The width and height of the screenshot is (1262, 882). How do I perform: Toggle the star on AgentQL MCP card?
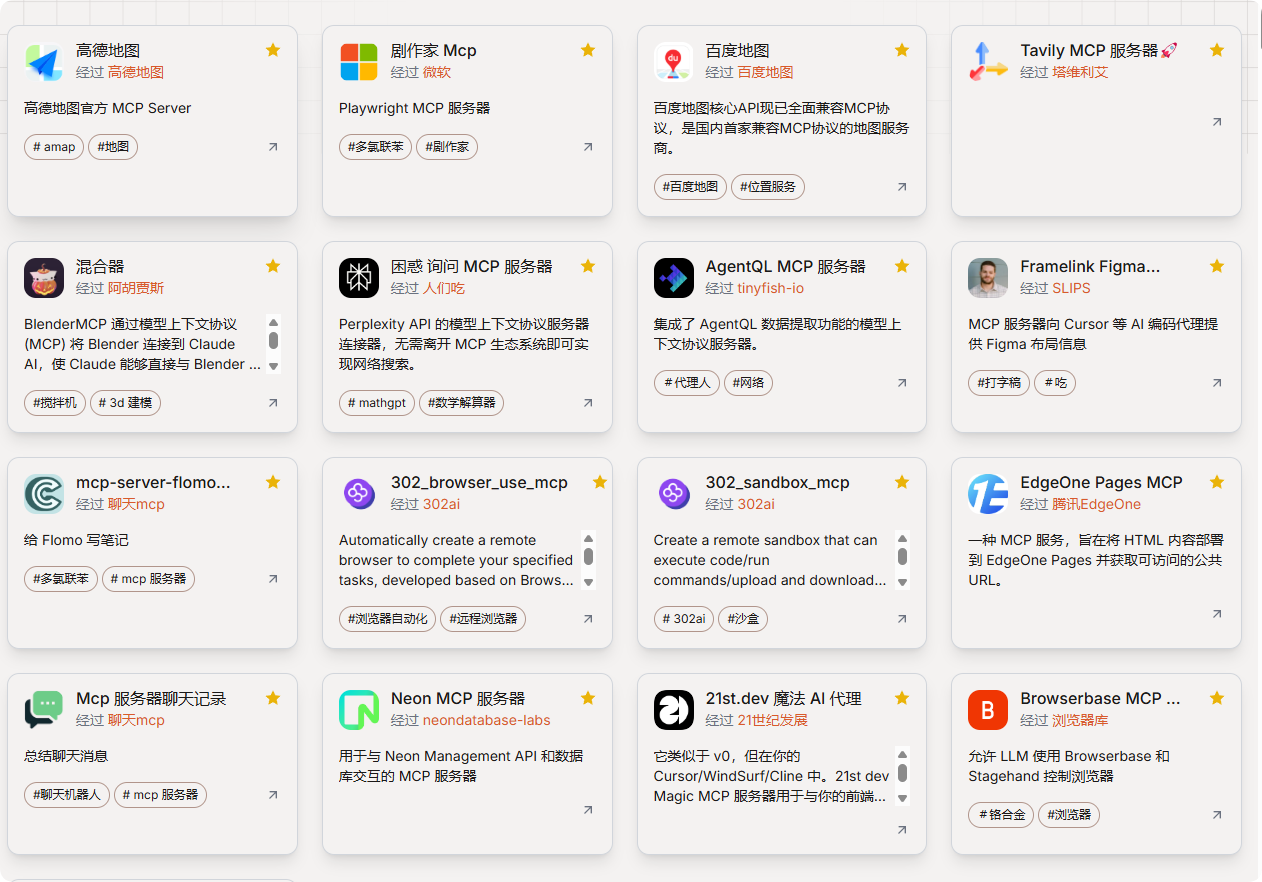pyautogui.click(x=902, y=266)
